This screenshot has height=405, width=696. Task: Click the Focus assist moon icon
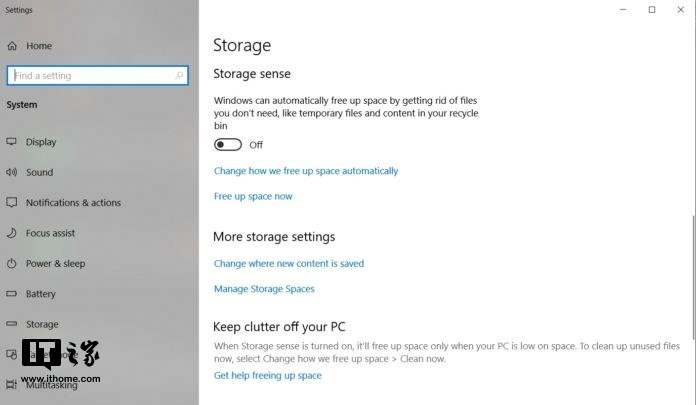(x=12, y=233)
